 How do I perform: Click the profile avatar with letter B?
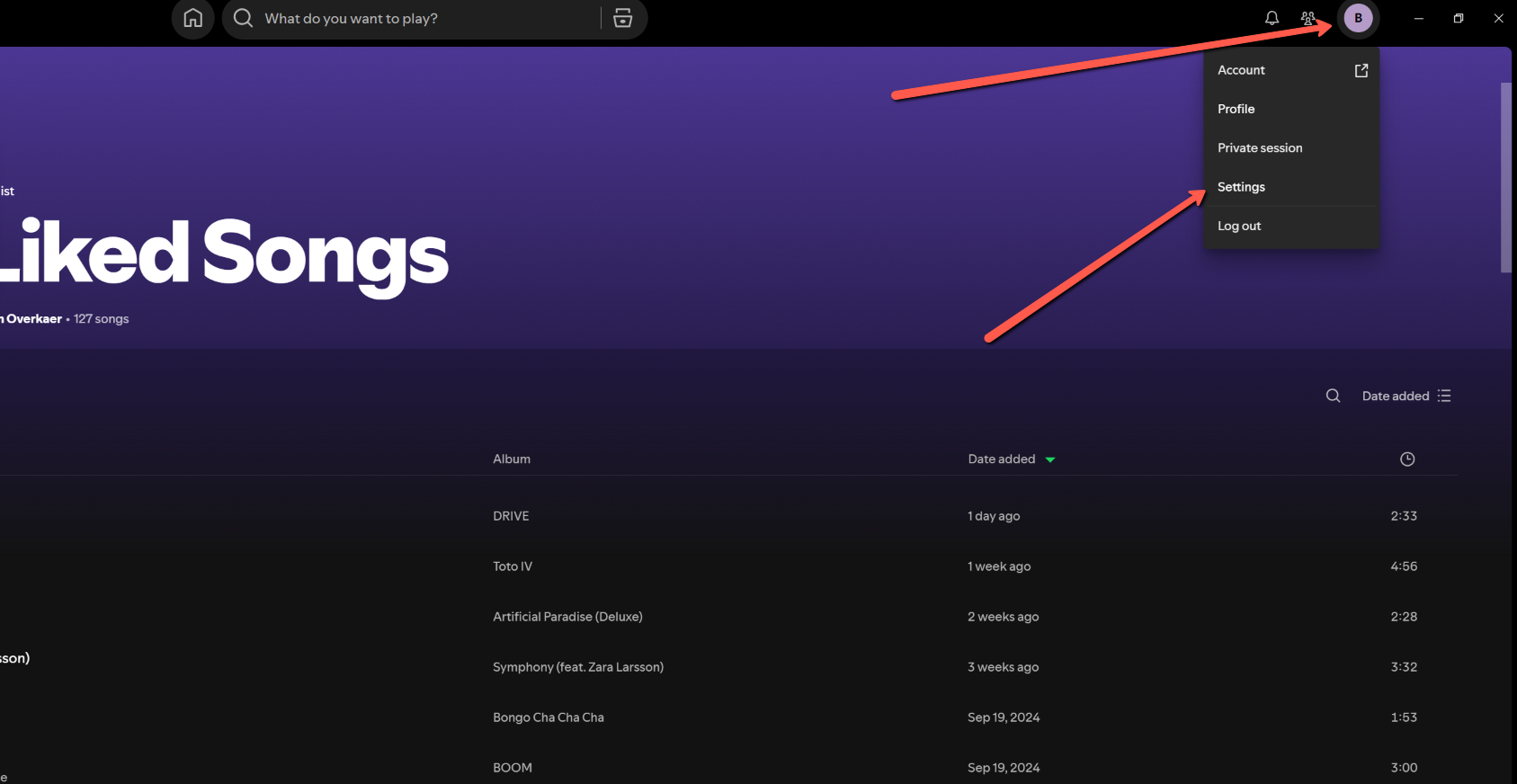tap(1358, 18)
